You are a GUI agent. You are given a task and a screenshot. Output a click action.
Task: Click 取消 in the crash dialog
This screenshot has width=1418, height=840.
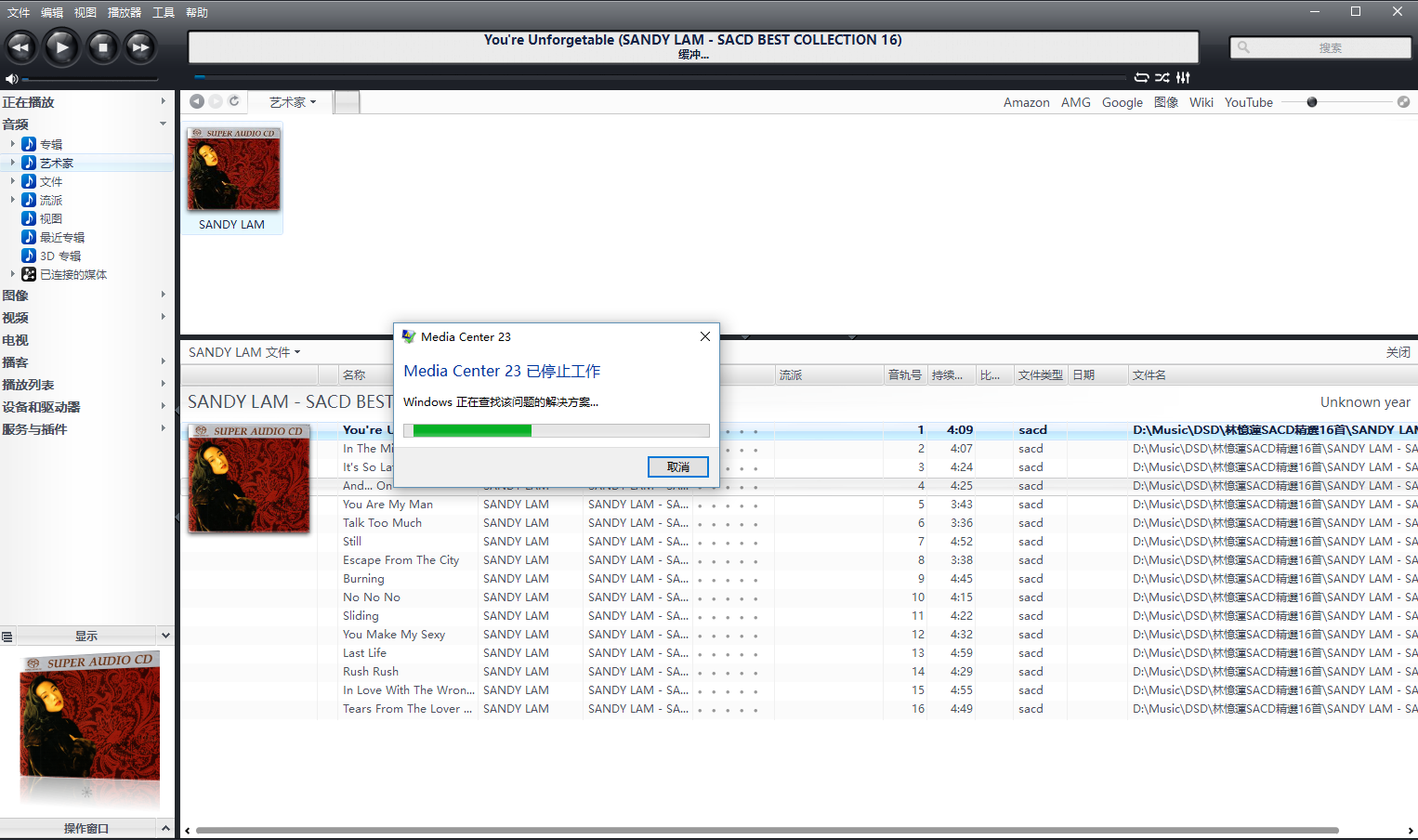click(x=677, y=466)
